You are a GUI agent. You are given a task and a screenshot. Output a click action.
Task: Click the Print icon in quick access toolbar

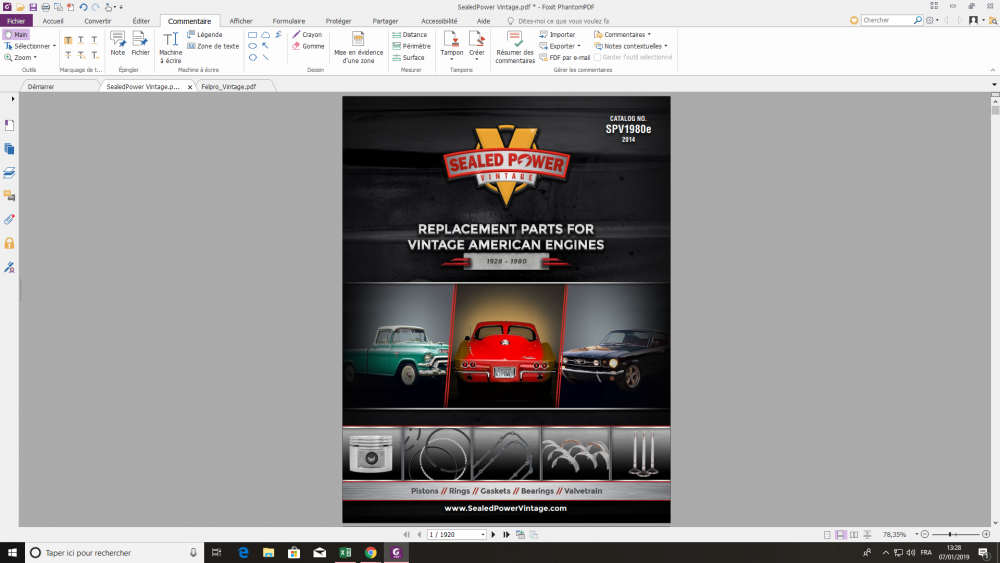[x=45, y=7]
